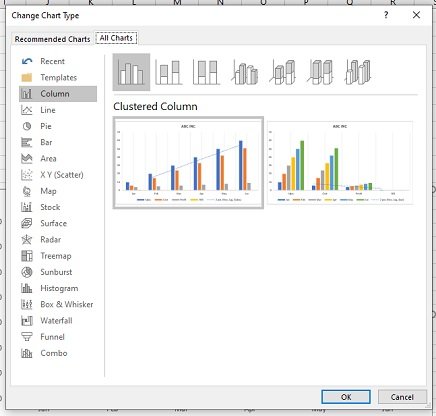
Task: Open the Stock chart category
Action: pyautogui.click(x=58, y=207)
